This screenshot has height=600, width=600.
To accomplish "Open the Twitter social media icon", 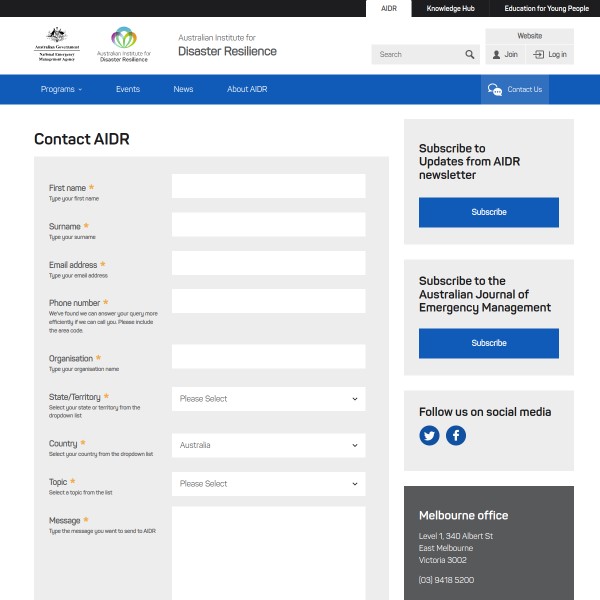I will [429, 435].
